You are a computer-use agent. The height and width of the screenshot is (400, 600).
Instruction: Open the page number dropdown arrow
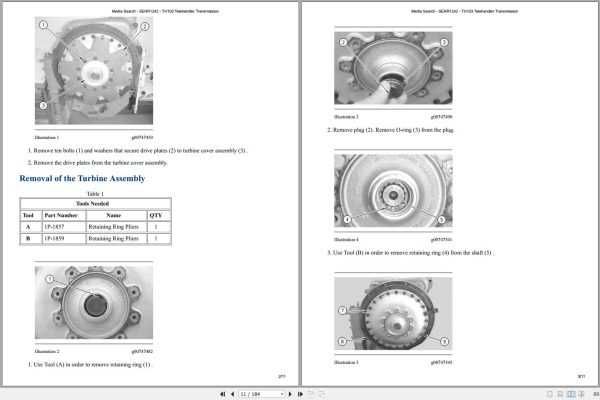click(x=282, y=394)
